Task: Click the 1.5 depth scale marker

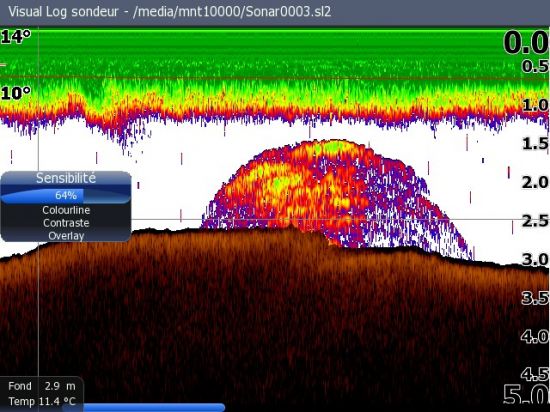Action: click(535, 143)
